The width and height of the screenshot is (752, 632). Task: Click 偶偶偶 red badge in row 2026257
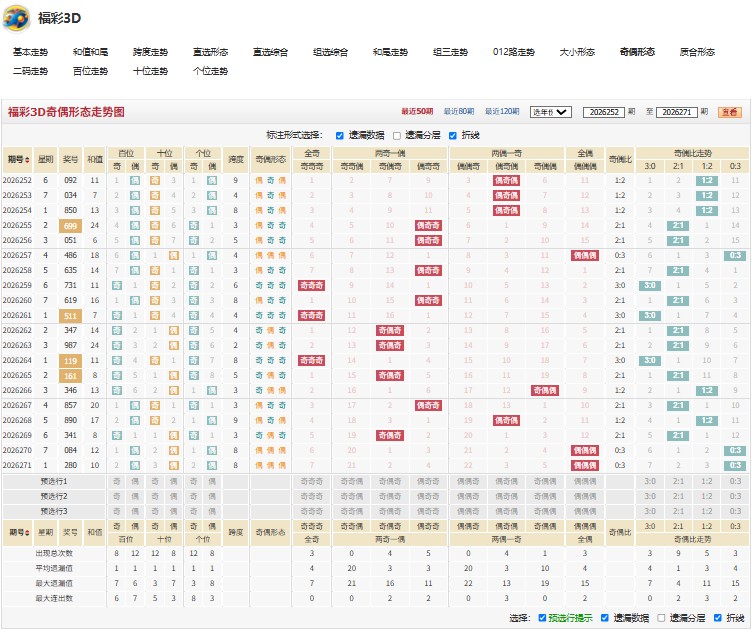[x=585, y=256]
